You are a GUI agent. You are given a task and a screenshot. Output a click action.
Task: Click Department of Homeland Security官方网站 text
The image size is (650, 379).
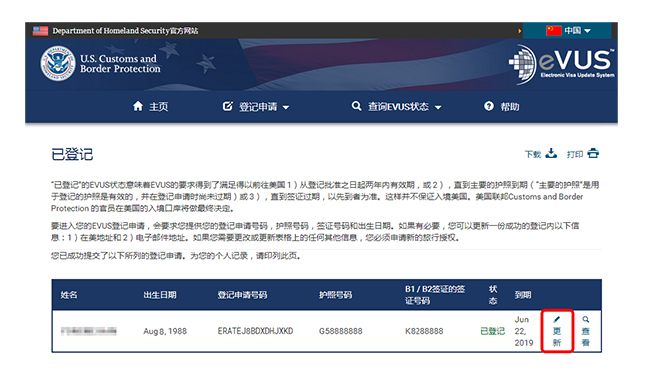[125, 31]
